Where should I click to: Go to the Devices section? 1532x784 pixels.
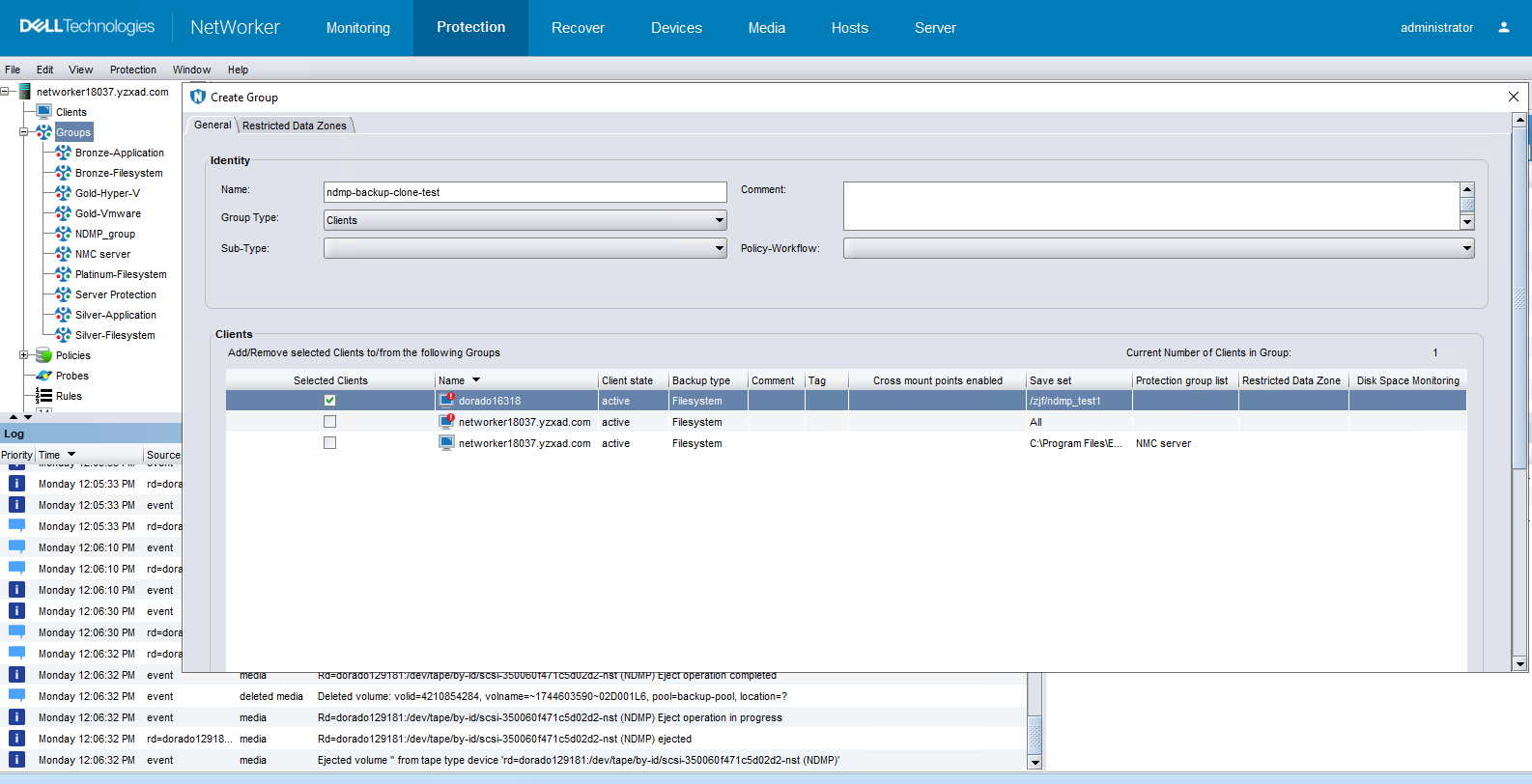click(x=676, y=28)
